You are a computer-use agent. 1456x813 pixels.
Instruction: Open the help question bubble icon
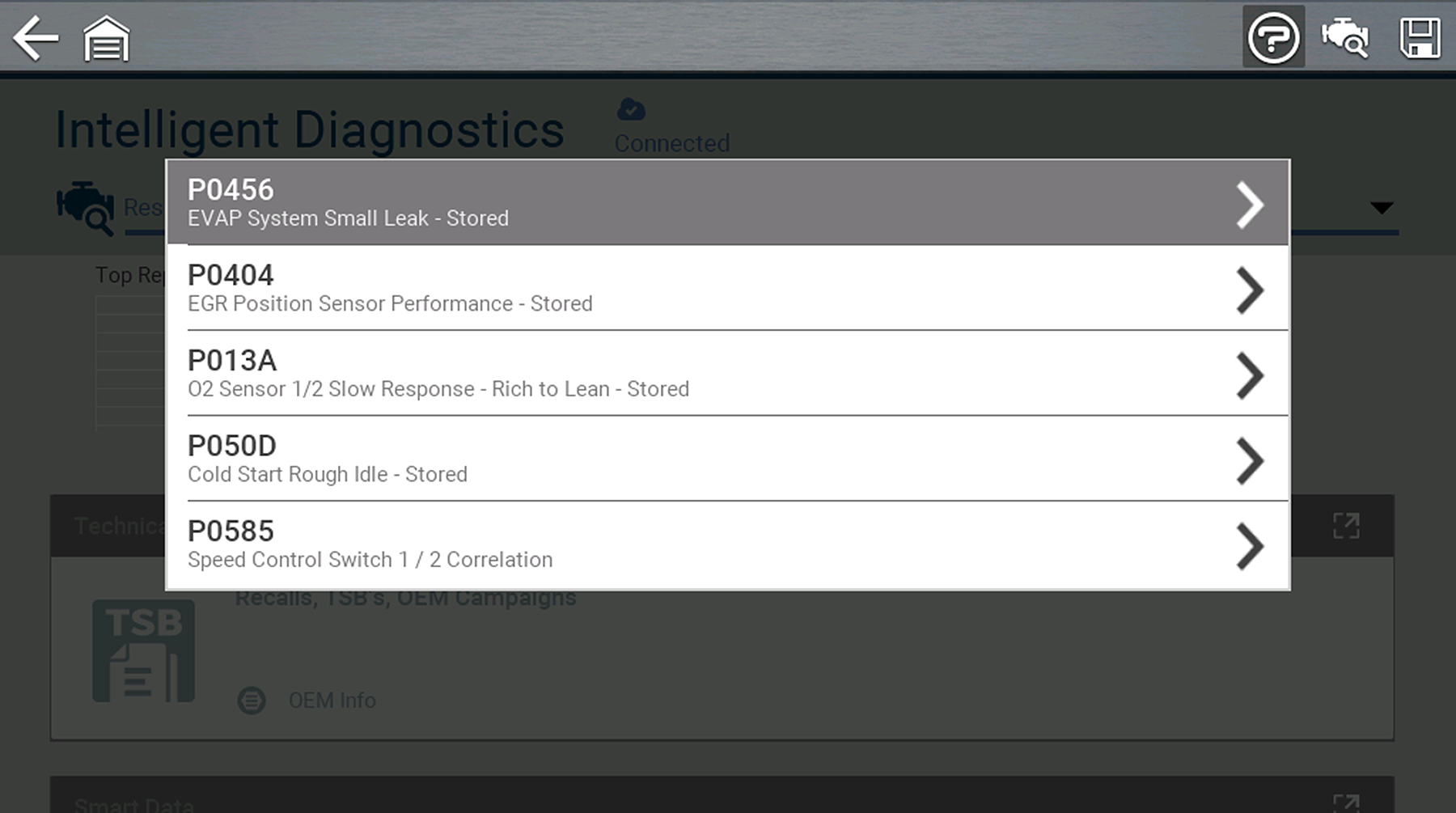(x=1273, y=37)
